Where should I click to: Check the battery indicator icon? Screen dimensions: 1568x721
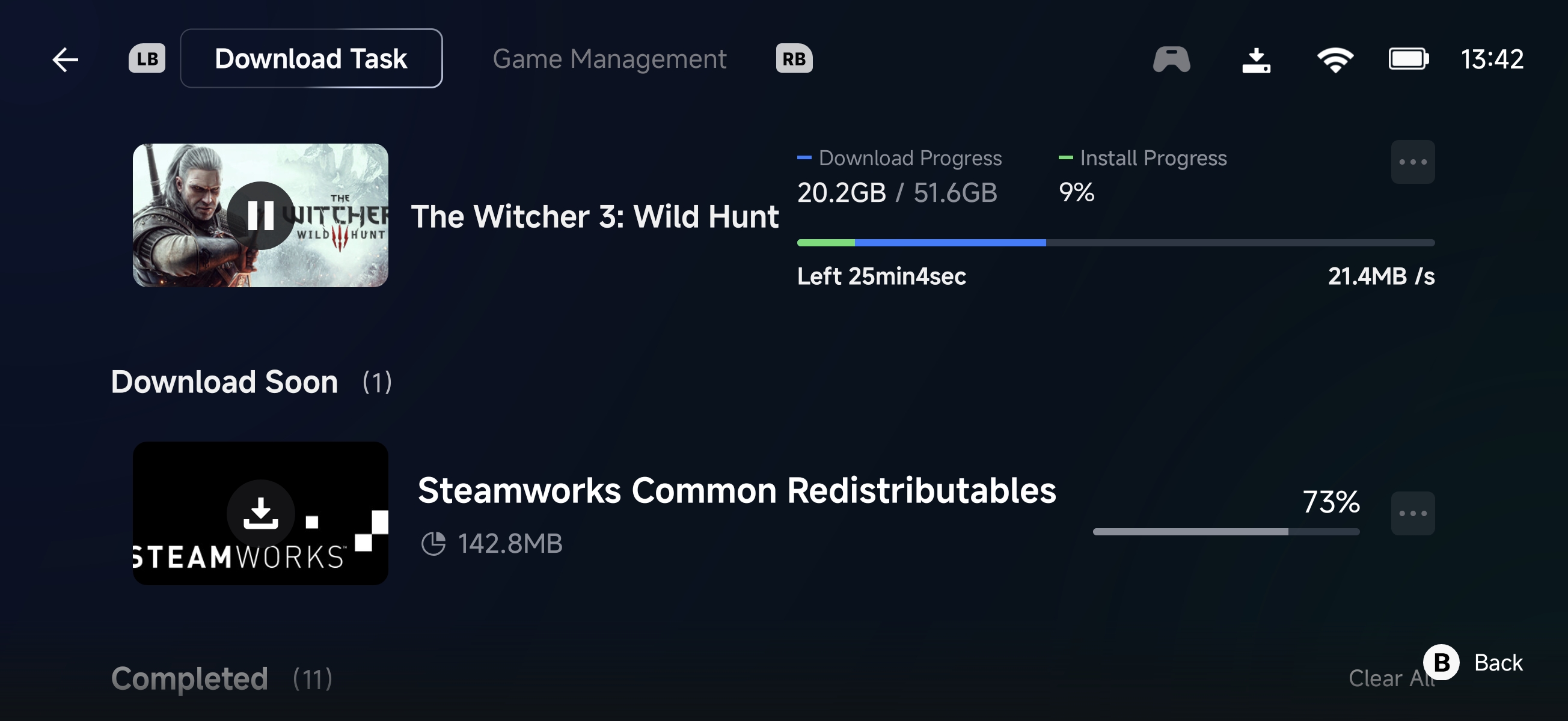pos(1408,59)
